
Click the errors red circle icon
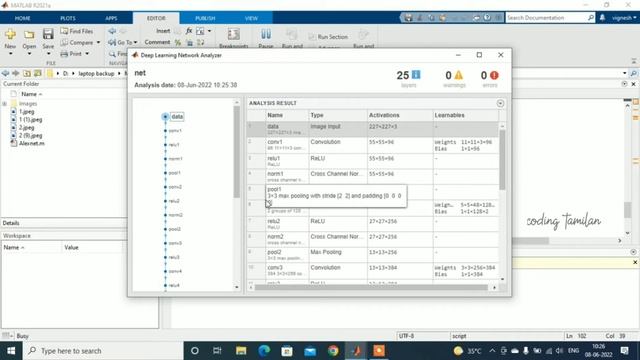point(494,75)
